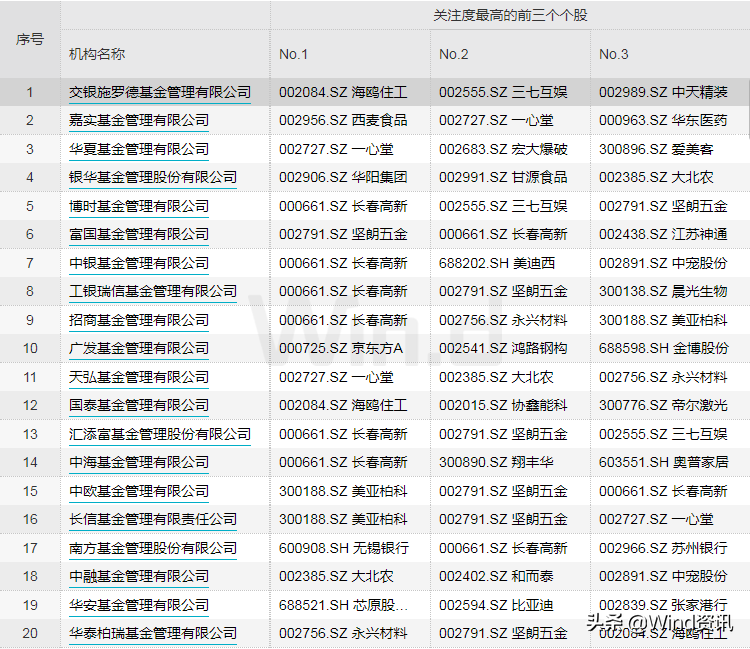Open 南方基金管理股份有限公司 link
The height and width of the screenshot is (649, 750).
pos(153,548)
